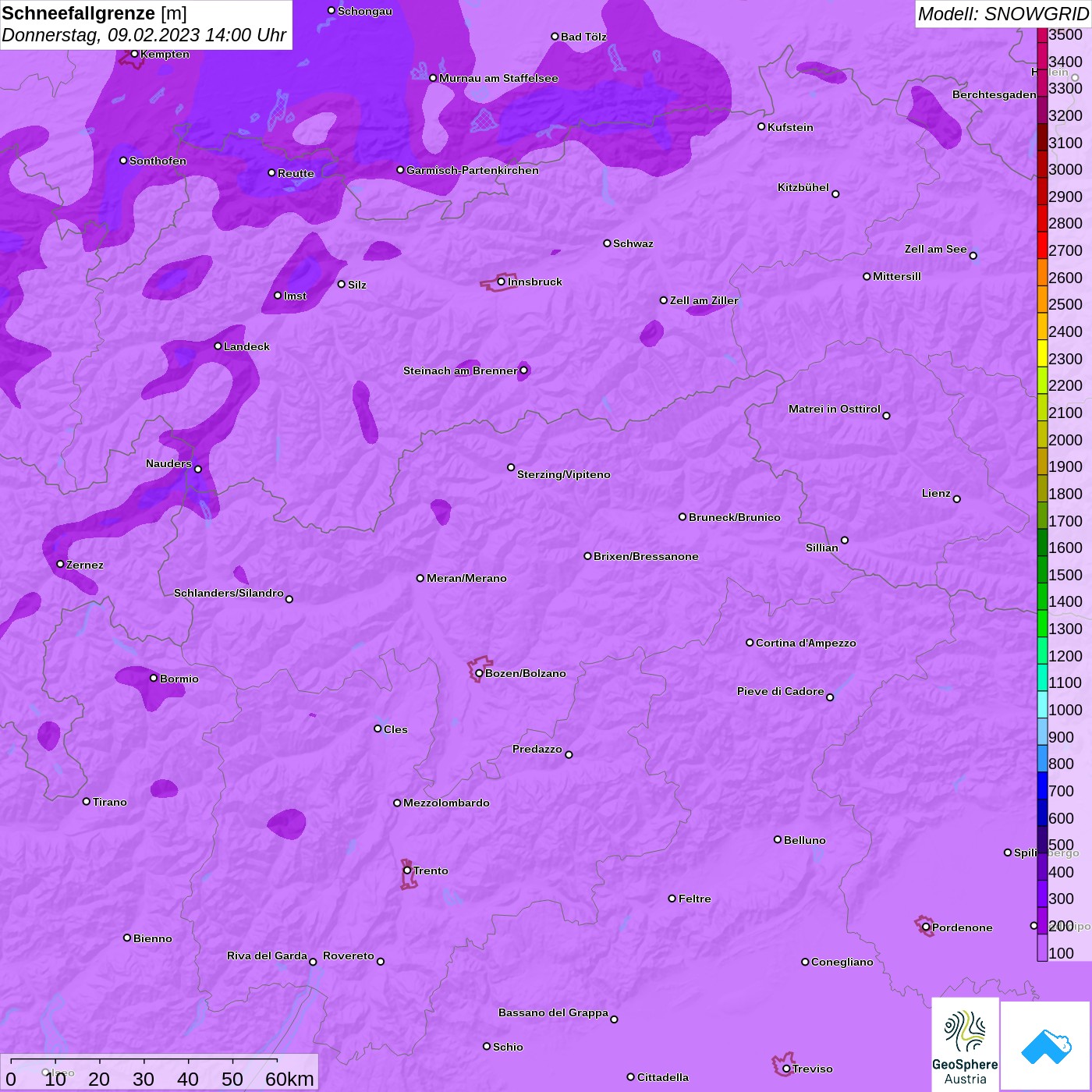Screen dimensions: 1092x1092
Task: Click the Mezzolombardo label
Action: (446, 803)
